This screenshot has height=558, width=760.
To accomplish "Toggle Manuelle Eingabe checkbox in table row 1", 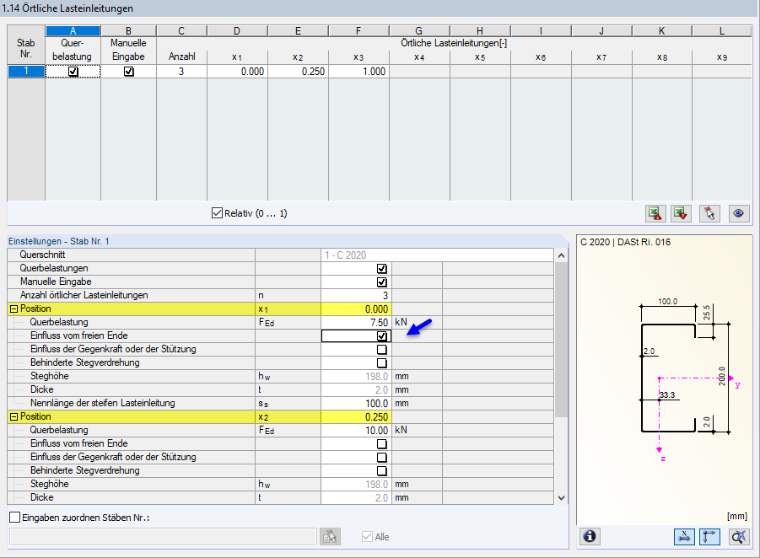I will point(128,71).
